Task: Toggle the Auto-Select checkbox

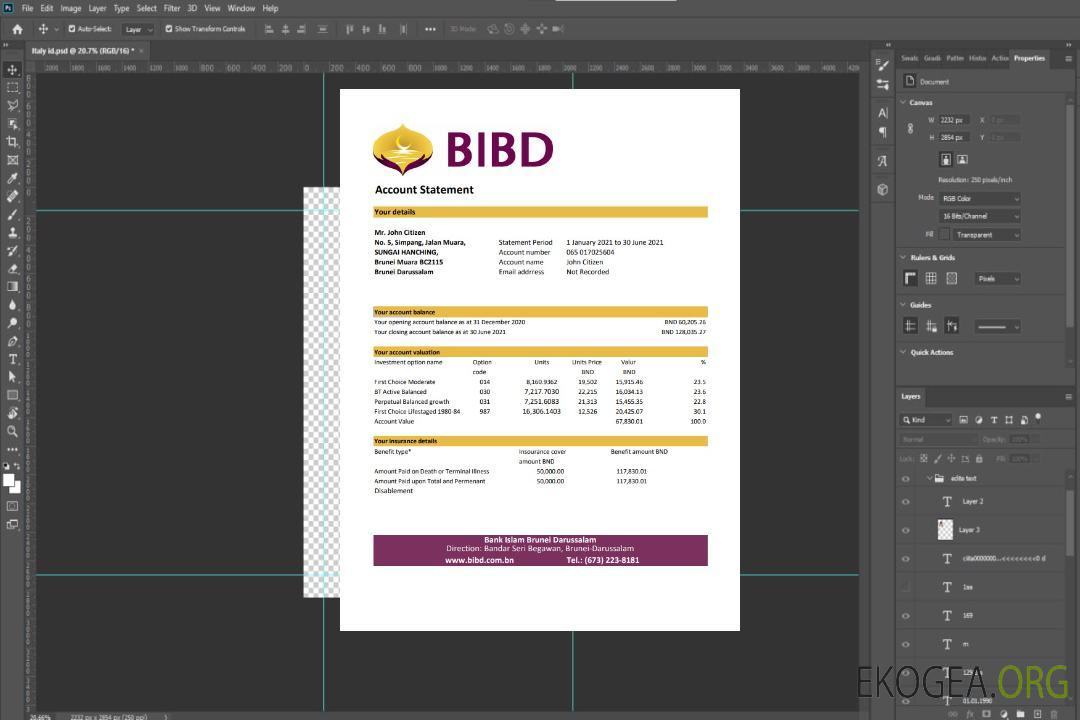Action: [x=72, y=29]
